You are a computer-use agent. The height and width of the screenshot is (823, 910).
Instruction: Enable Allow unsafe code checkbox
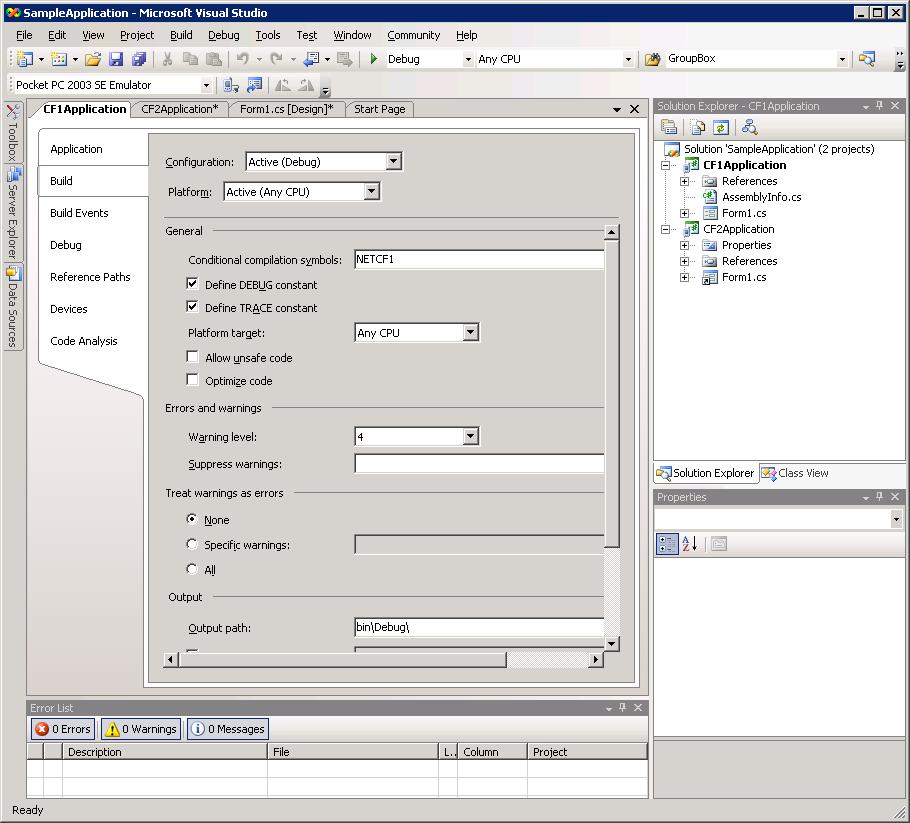click(x=193, y=357)
